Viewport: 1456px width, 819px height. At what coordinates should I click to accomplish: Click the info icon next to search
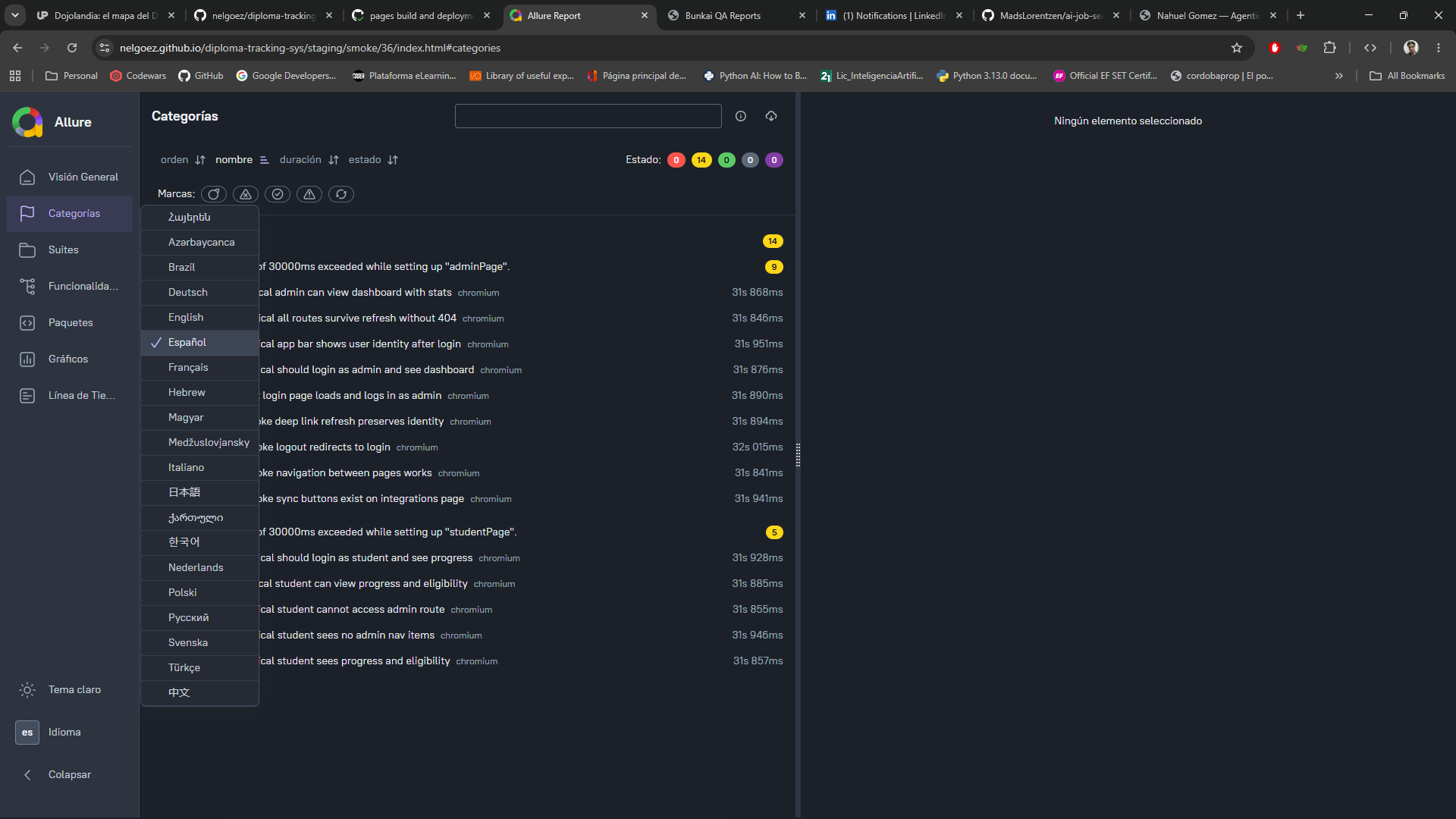click(741, 116)
